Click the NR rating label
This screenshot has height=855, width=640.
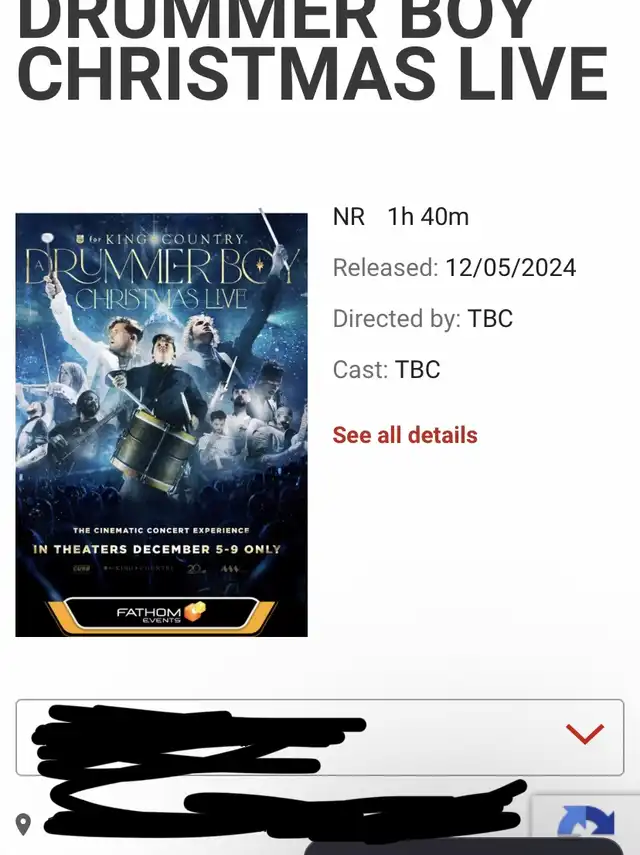(x=349, y=216)
